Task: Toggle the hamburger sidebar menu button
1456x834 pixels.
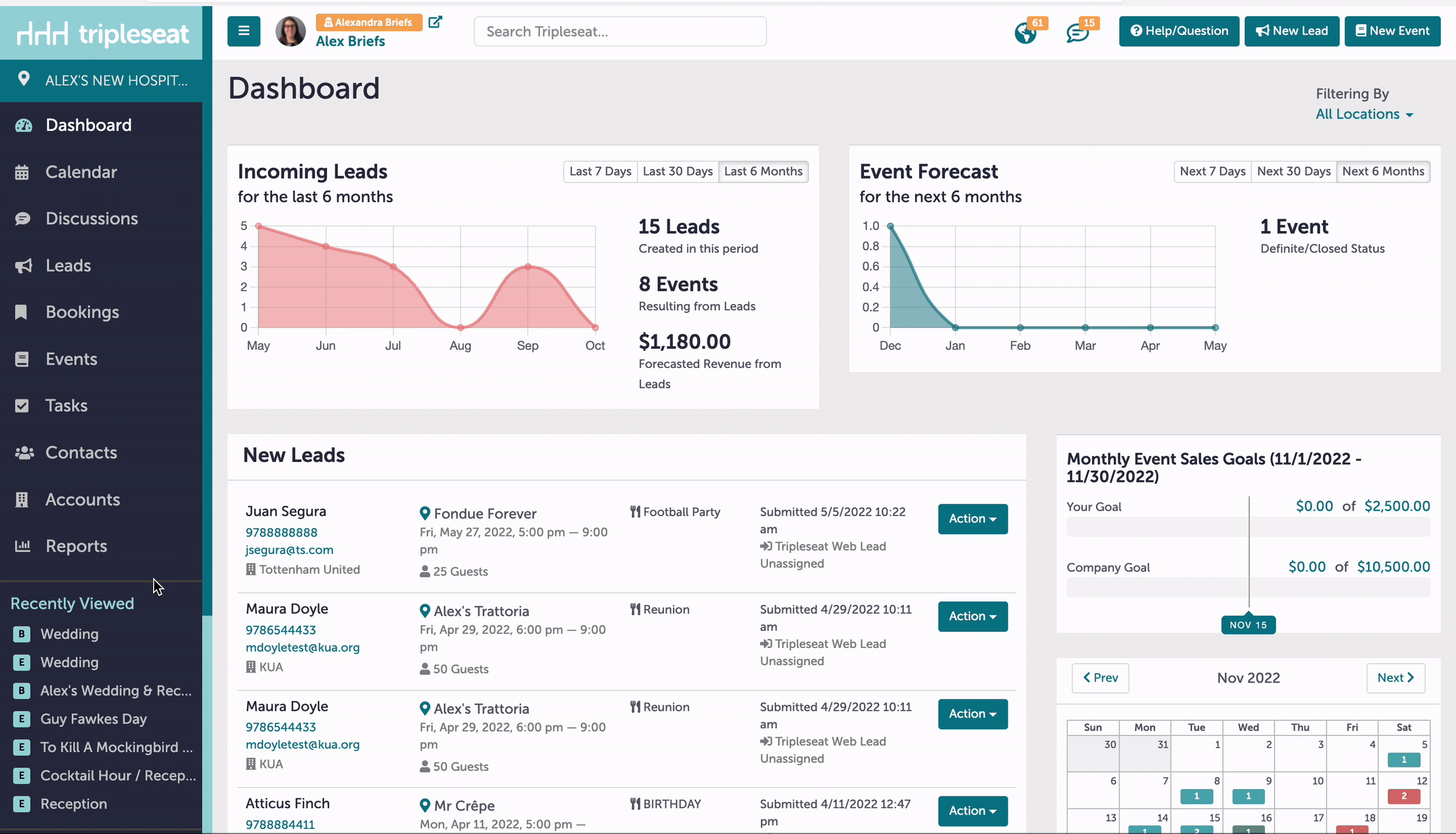Action: [x=243, y=31]
